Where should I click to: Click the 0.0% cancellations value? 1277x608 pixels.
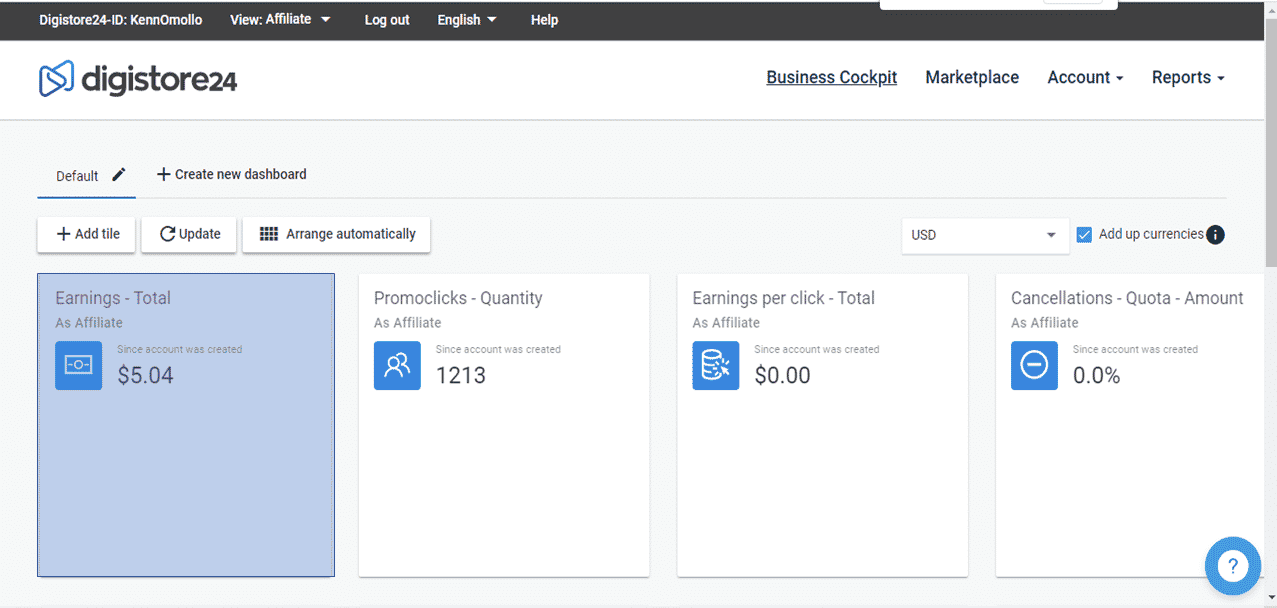point(1097,376)
